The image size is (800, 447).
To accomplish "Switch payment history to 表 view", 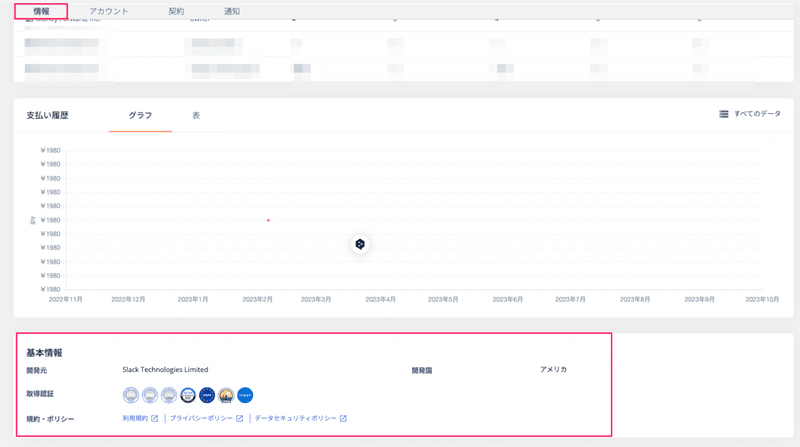I will tap(196, 115).
